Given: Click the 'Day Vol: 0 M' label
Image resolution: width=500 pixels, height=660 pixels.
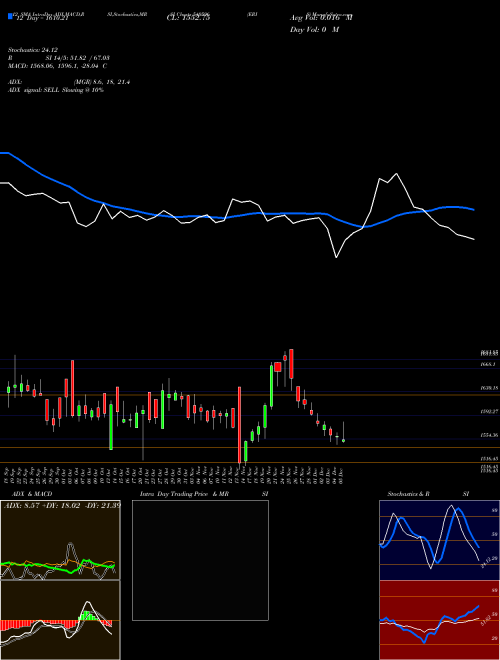Looking at the screenshot, I should [314, 30].
